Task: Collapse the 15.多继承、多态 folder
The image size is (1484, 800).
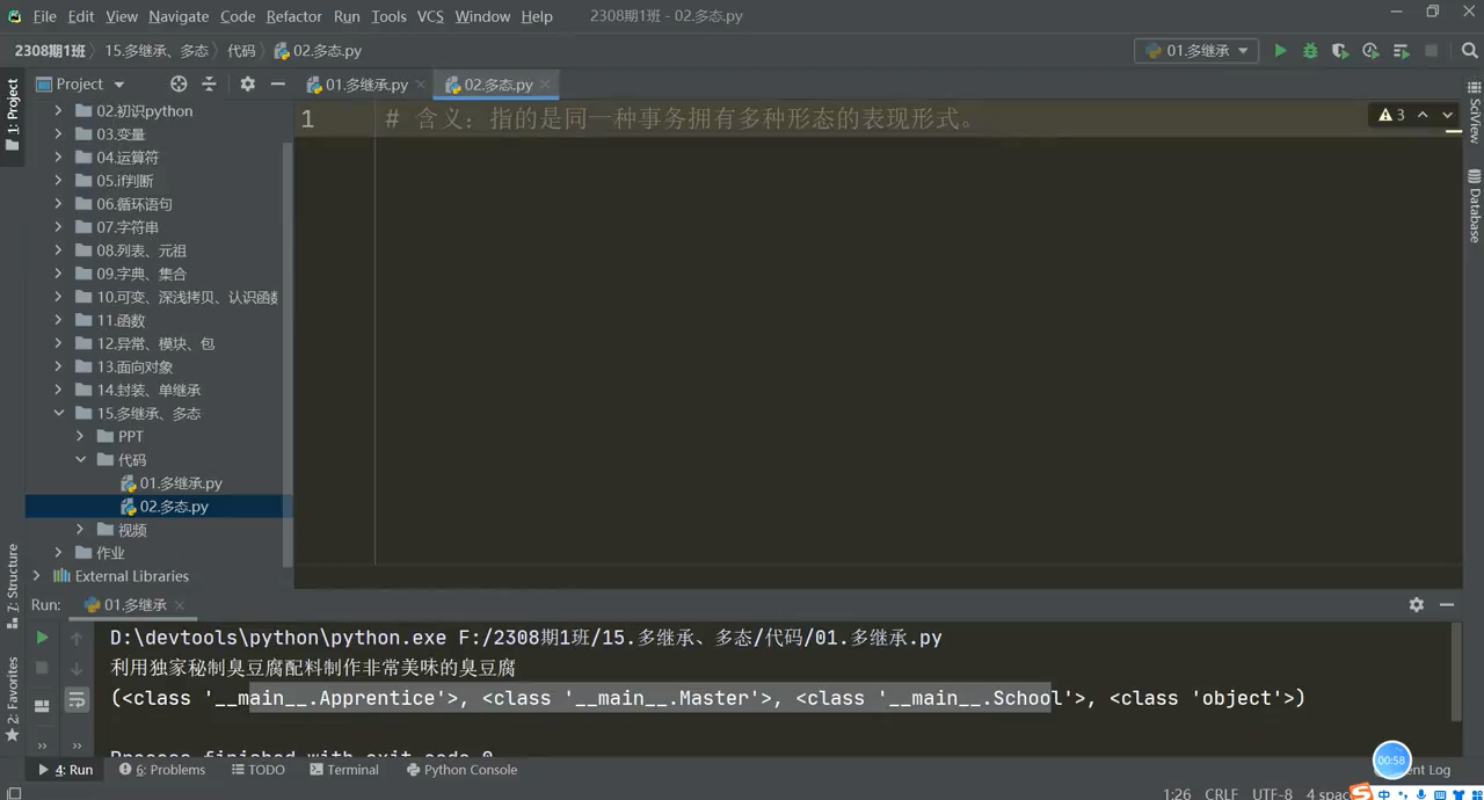Action: [x=59, y=412]
